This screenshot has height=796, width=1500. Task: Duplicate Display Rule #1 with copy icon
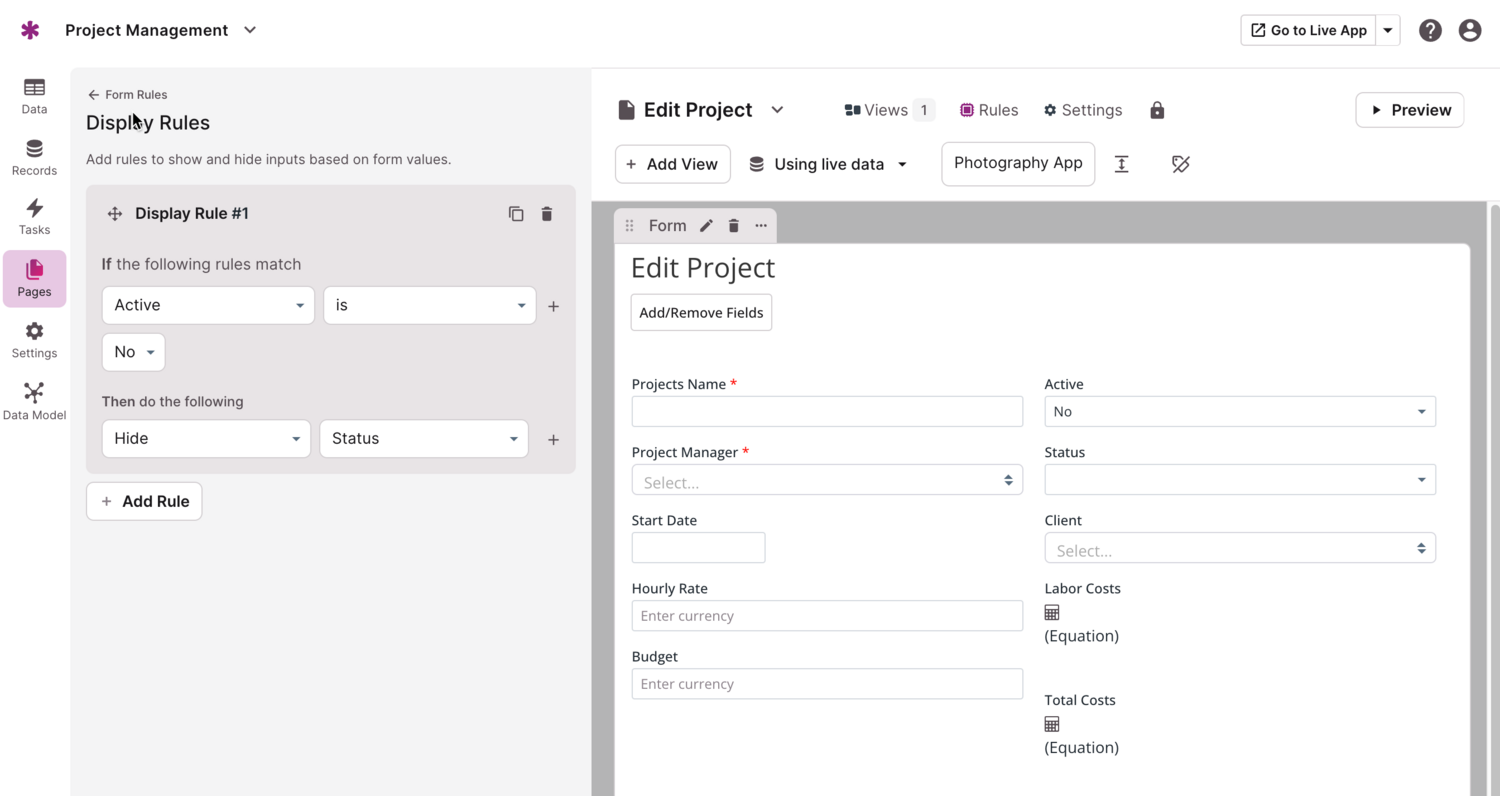[516, 214]
